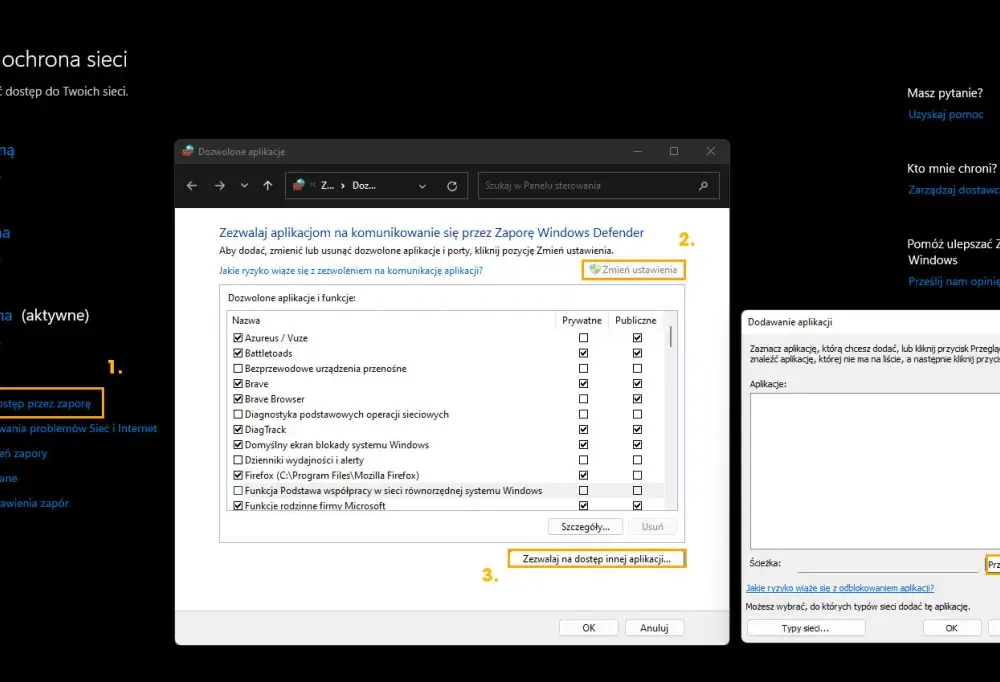Click the up one level arrow
The height and width of the screenshot is (682, 1000).
pos(268,186)
